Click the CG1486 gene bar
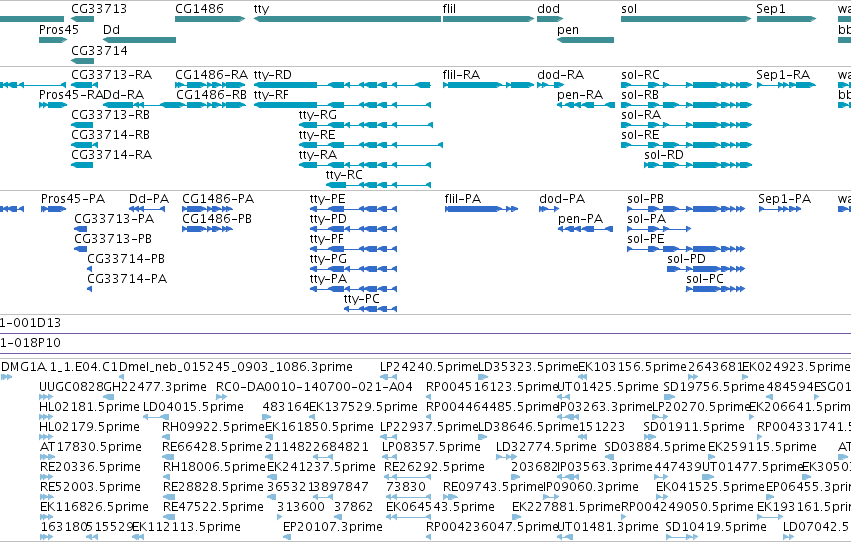Image resolution: width=851 pixels, height=542 pixels. tap(210, 19)
